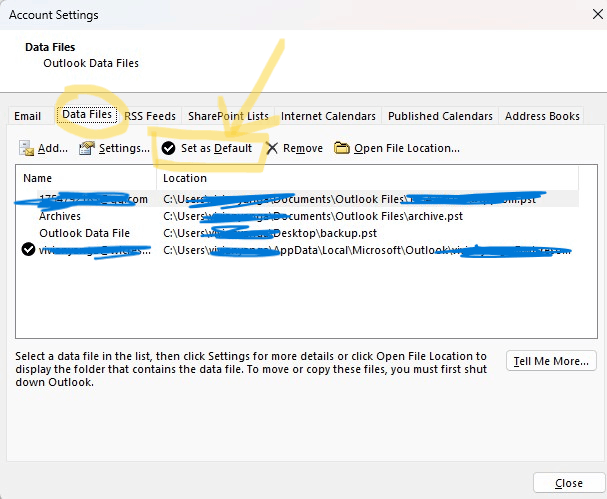Click the AppData\Local\Microsoft\Outlook location path

[x=367, y=250]
